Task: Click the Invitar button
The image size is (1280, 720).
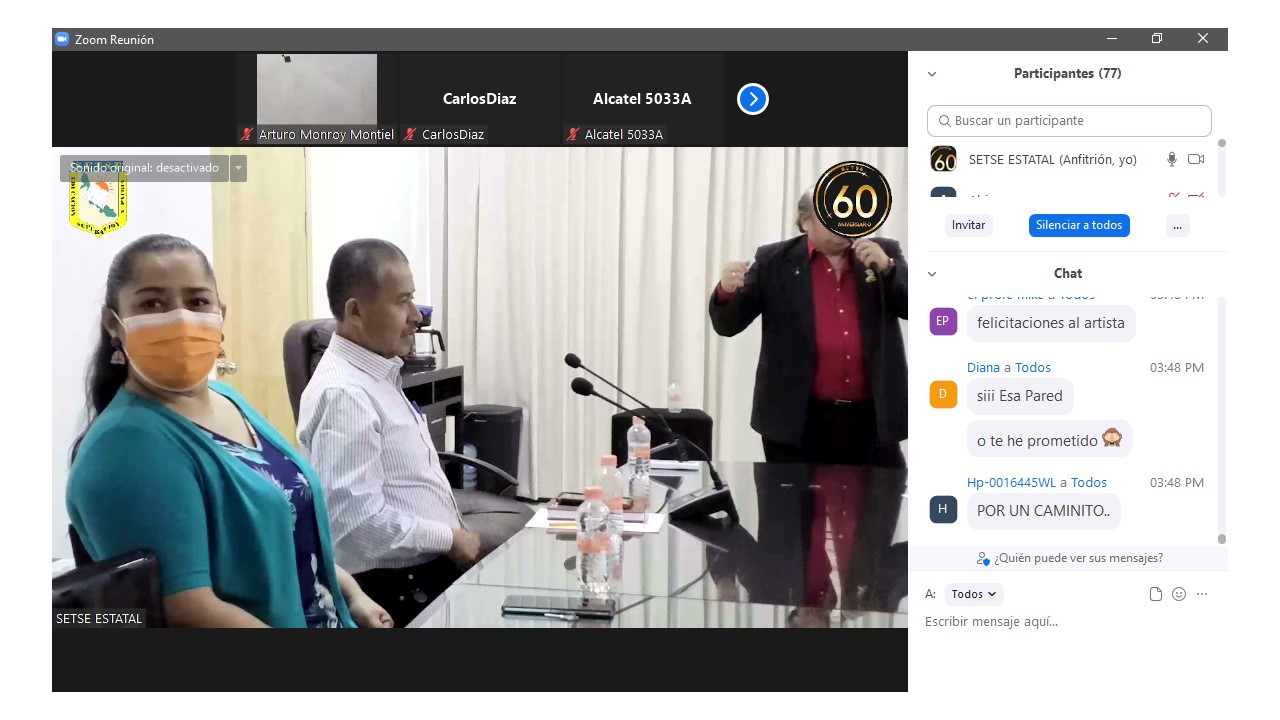Action: tap(968, 225)
